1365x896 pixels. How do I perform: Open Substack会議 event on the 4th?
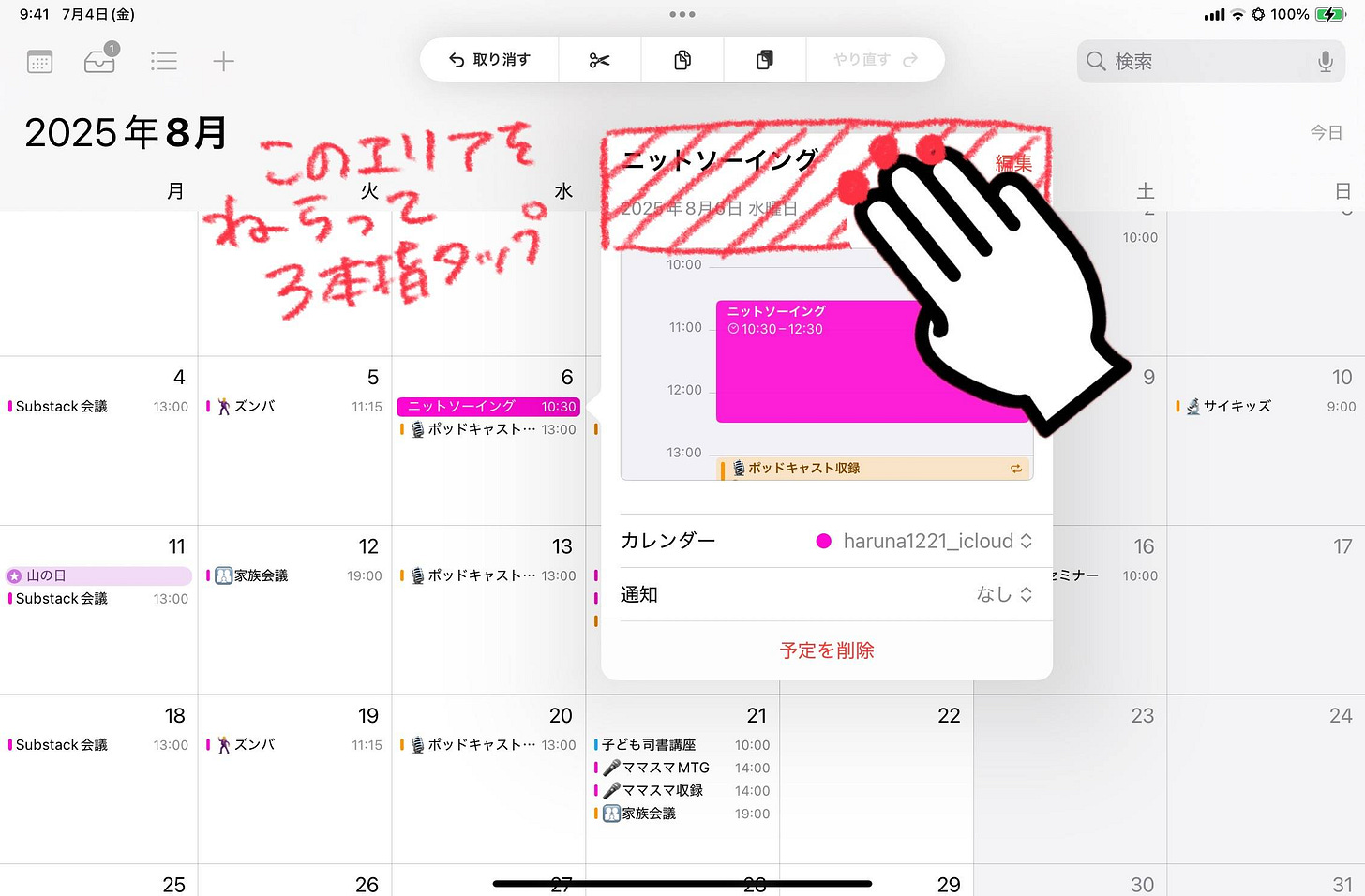[x=98, y=407]
